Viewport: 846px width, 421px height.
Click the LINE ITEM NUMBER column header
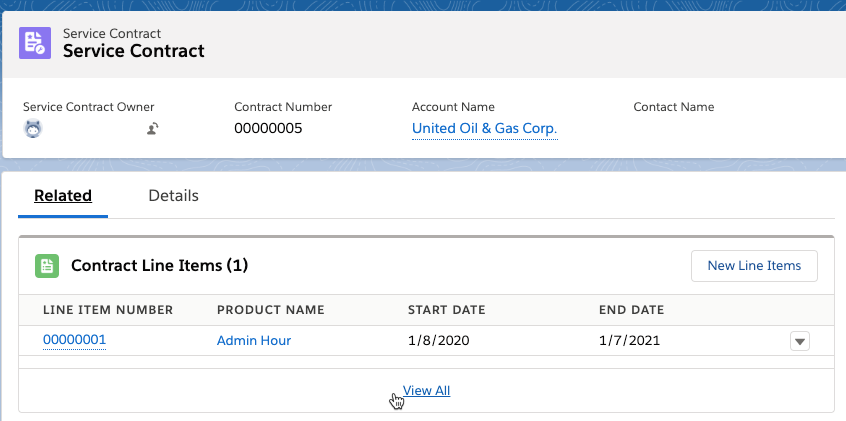(108, 310)
